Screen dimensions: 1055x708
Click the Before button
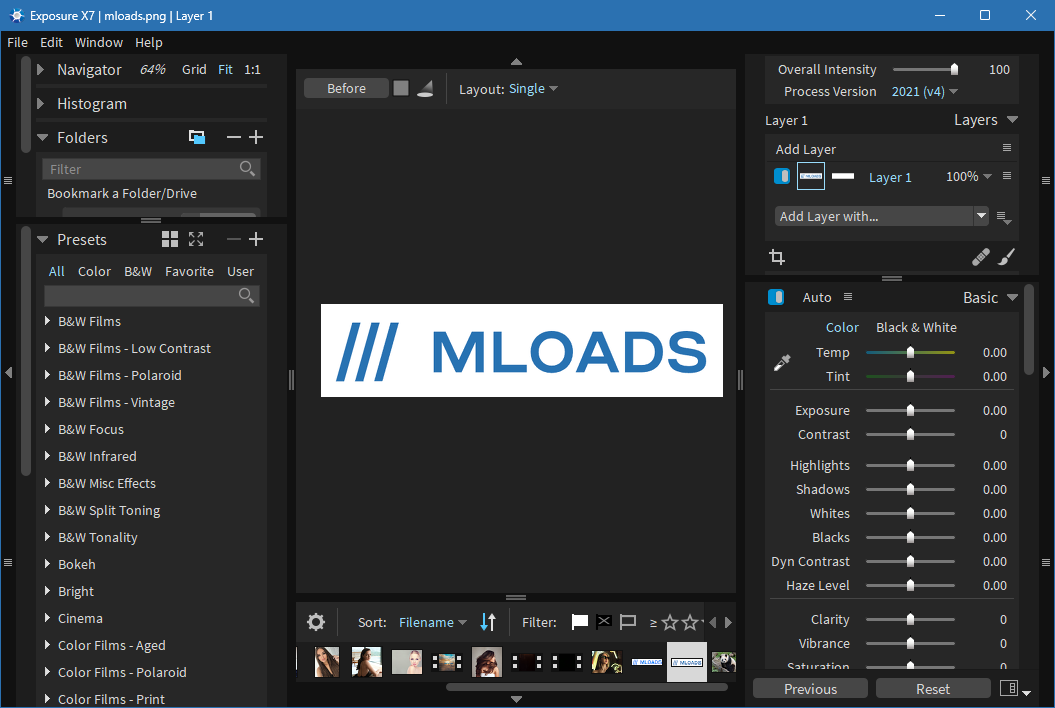coord(347,88)
